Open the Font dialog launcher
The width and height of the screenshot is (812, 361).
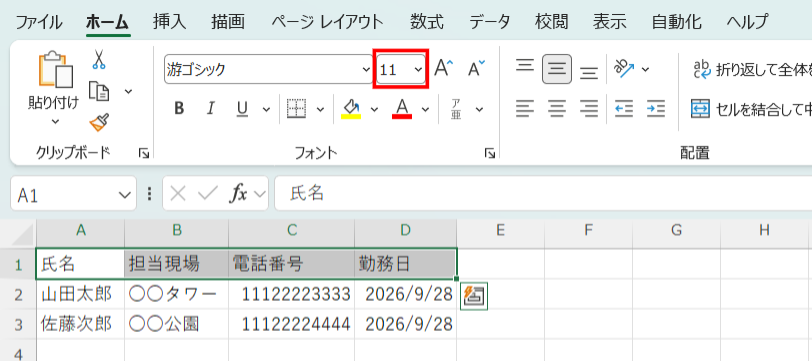pos(489,153)
